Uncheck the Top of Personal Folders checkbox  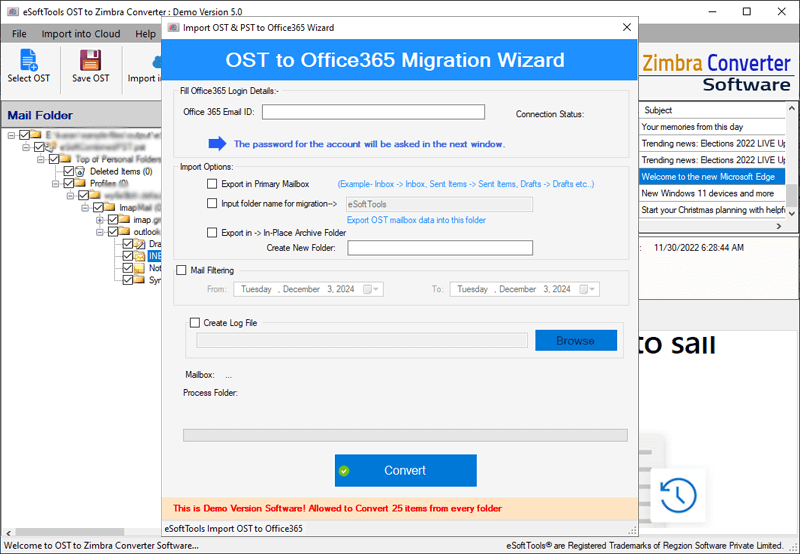pyautogui.click(x=54, y=159)
